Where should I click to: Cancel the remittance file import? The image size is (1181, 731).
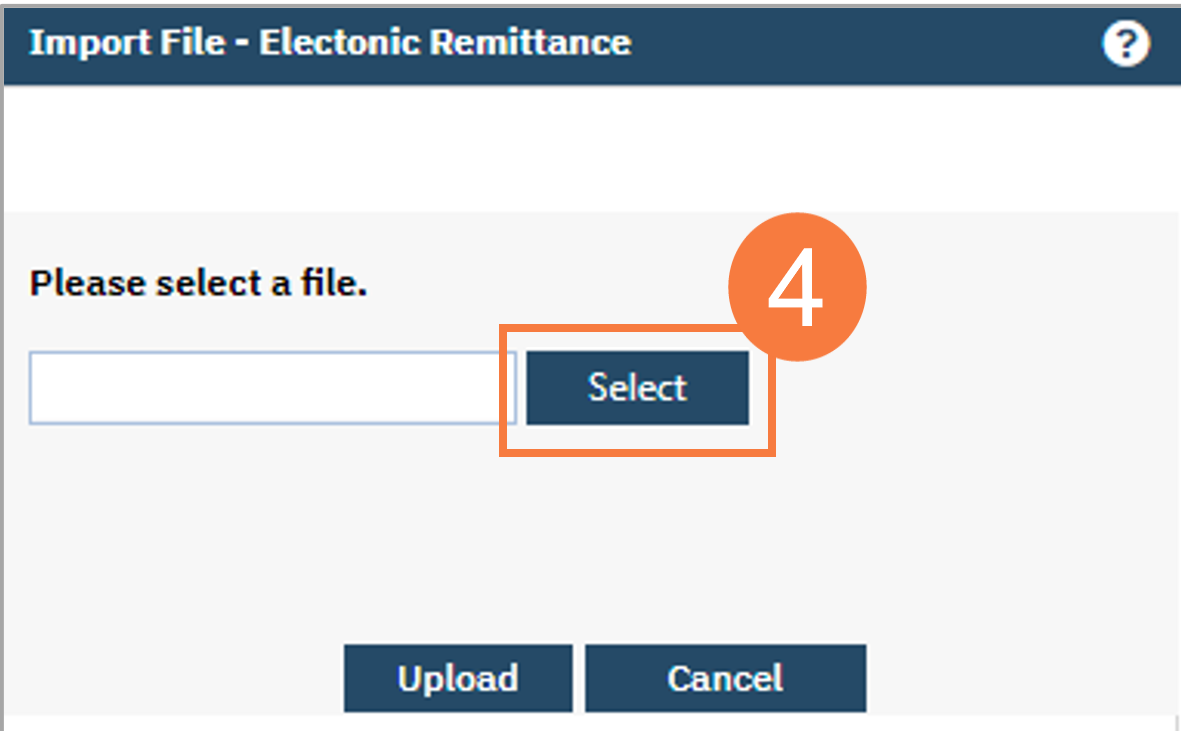pyautogui.click(x=725, y=677)
